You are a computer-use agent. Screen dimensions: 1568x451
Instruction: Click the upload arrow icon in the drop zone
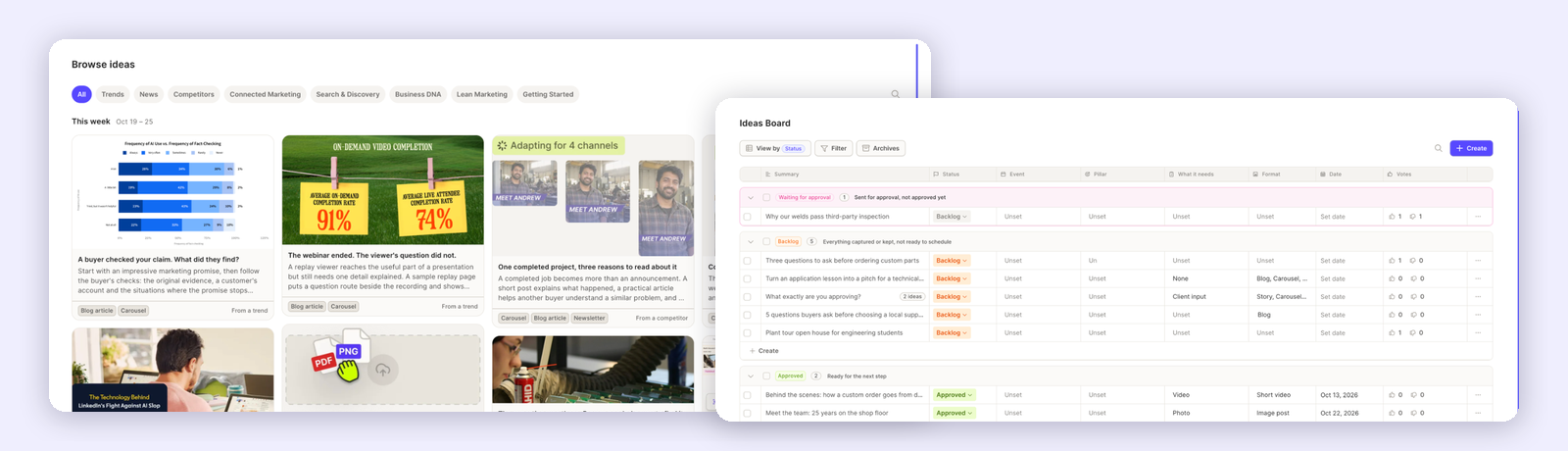383,370
